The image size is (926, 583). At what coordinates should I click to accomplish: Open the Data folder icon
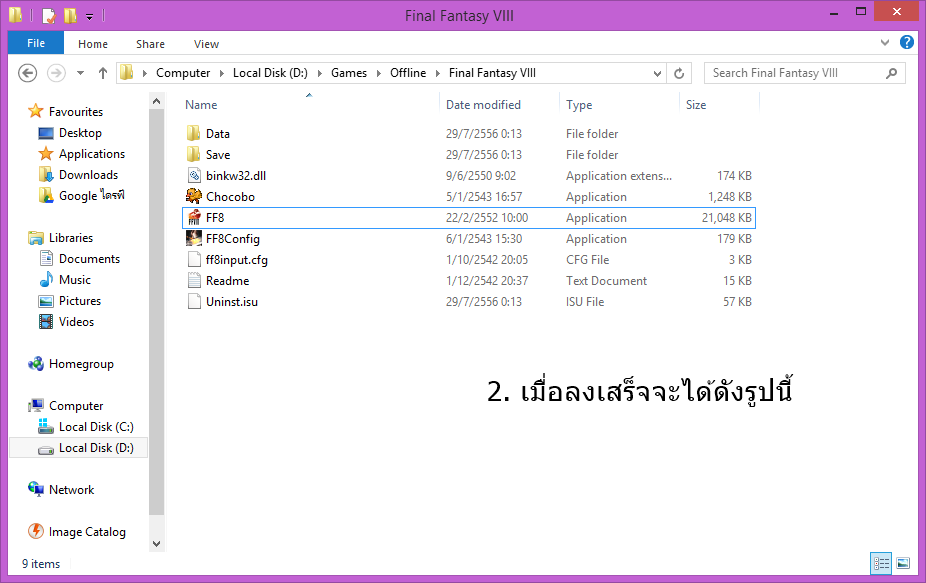click(x=193, y=133)
